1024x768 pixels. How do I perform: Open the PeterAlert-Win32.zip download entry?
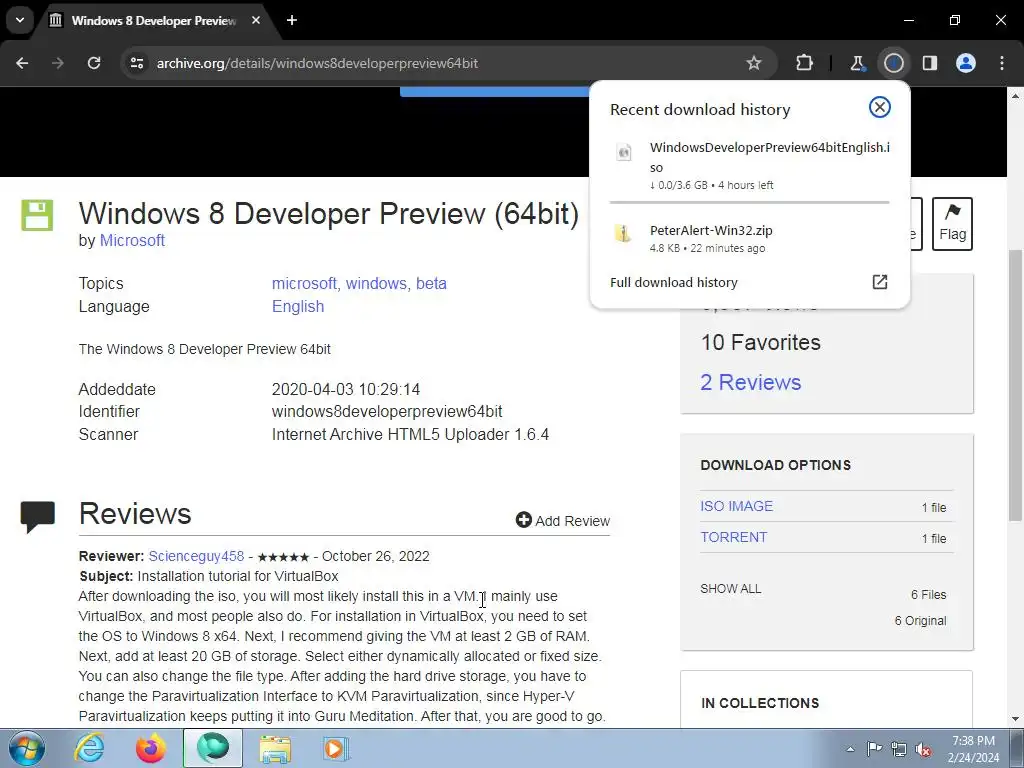click(x=750, y=238)
